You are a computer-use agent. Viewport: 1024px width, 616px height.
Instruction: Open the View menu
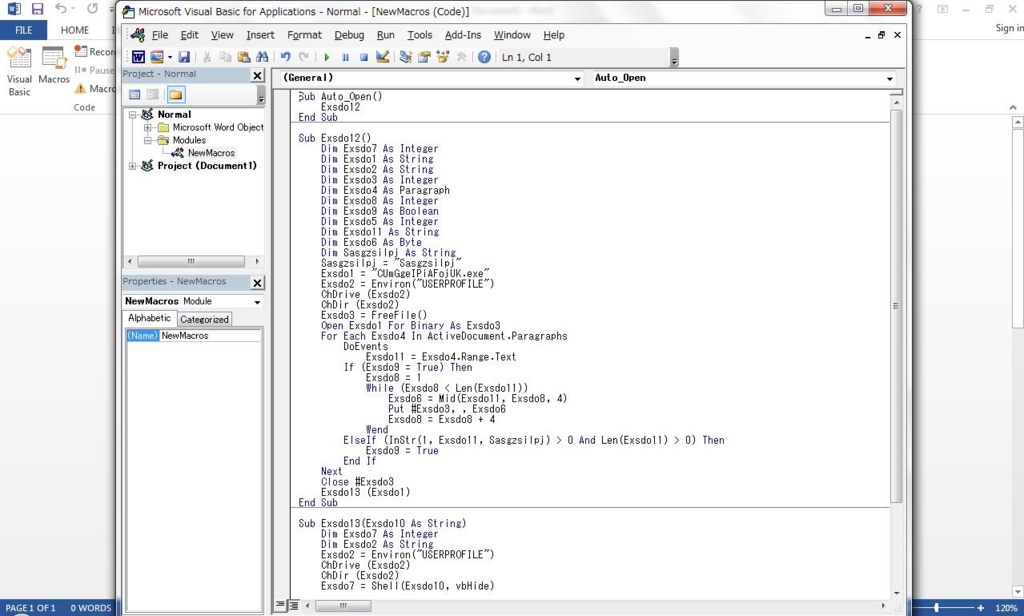222,35
